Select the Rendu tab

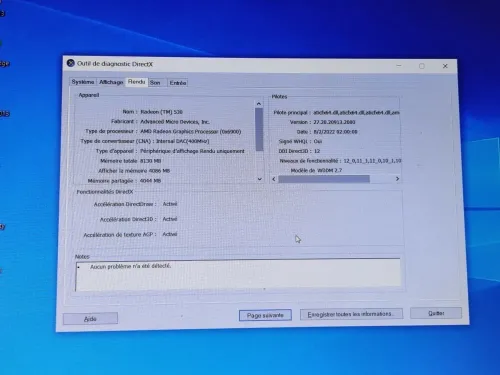pyautogui.click(x=137, y=82)
